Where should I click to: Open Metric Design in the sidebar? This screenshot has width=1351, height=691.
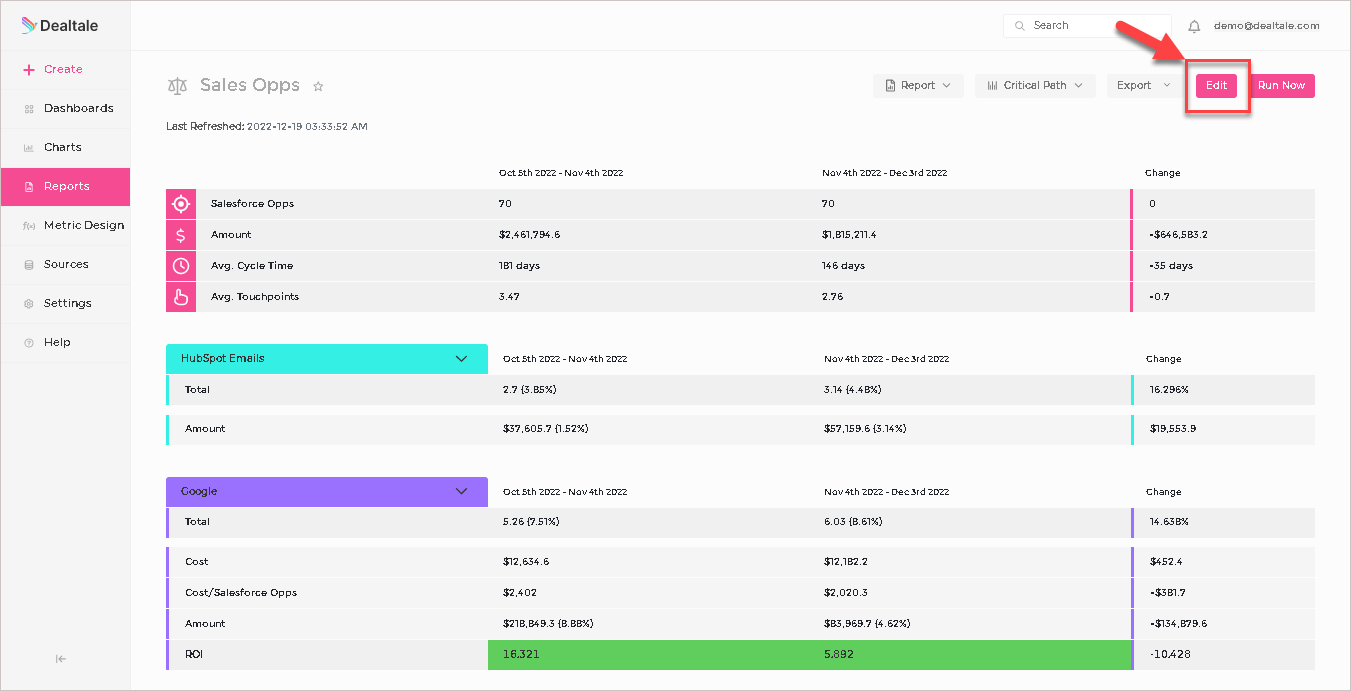65,225
